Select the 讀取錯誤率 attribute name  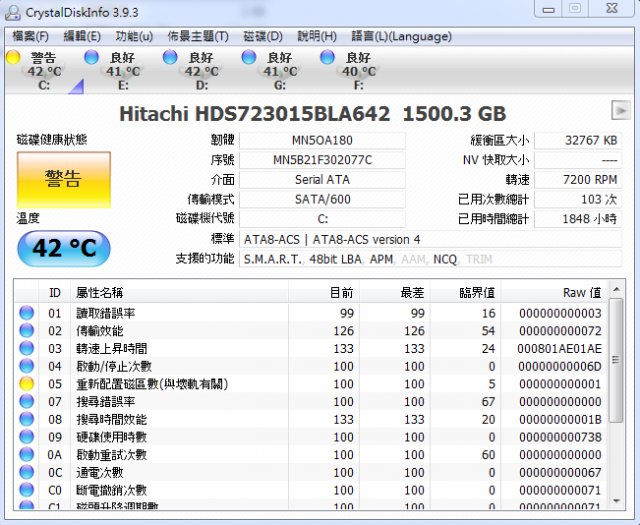pos(106,314)
